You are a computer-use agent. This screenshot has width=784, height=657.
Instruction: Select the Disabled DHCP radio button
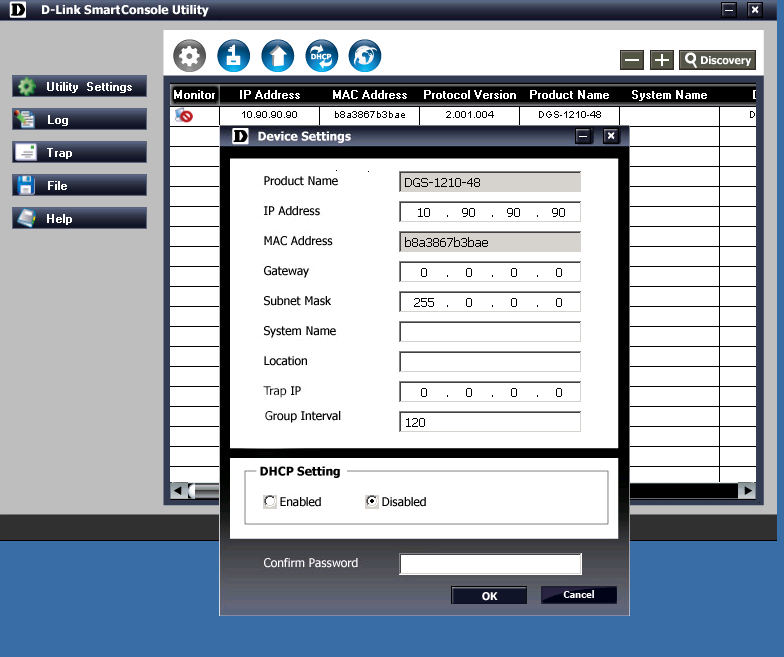(372, 502)
